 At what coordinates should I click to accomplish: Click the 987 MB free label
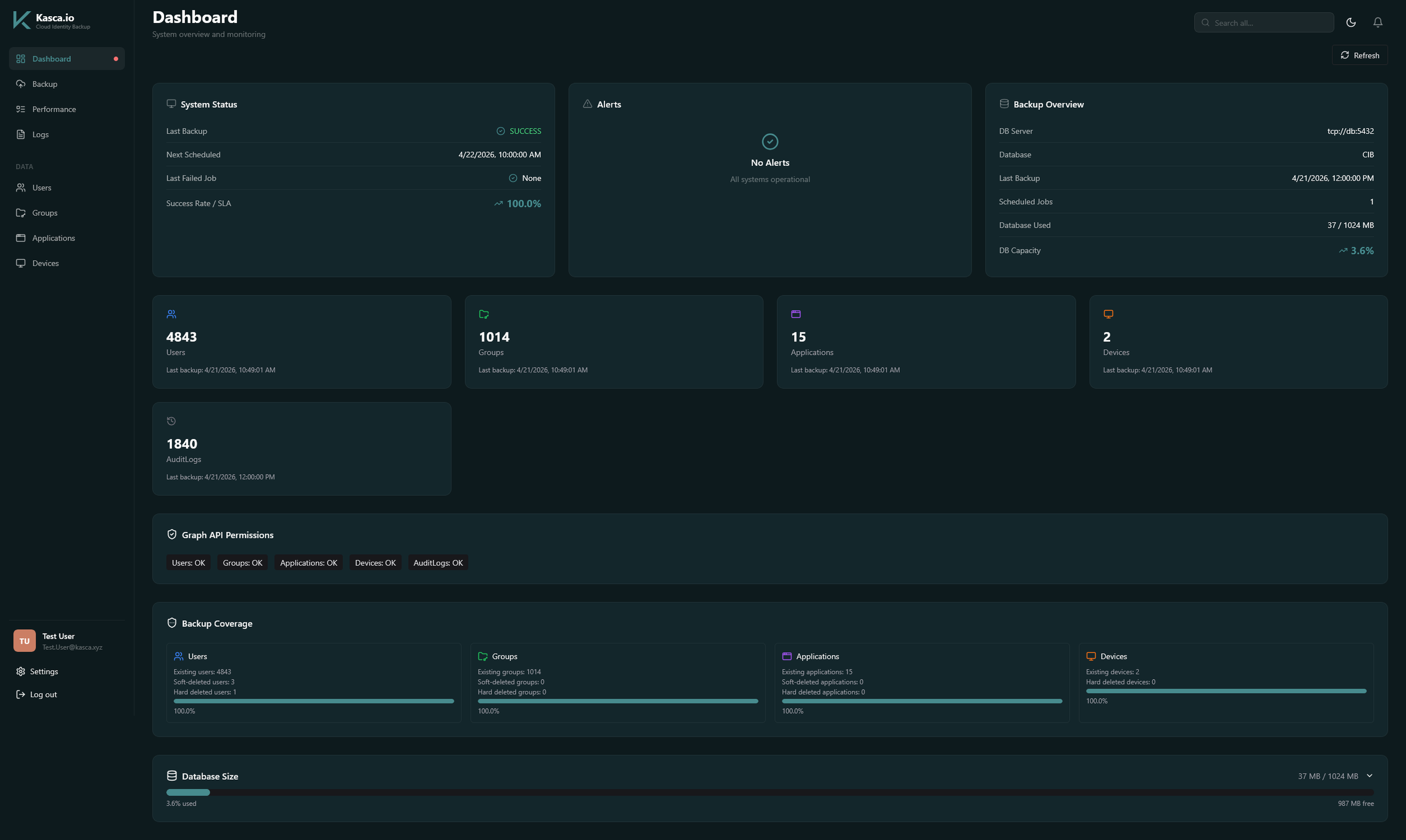(x=1355, y=803)
